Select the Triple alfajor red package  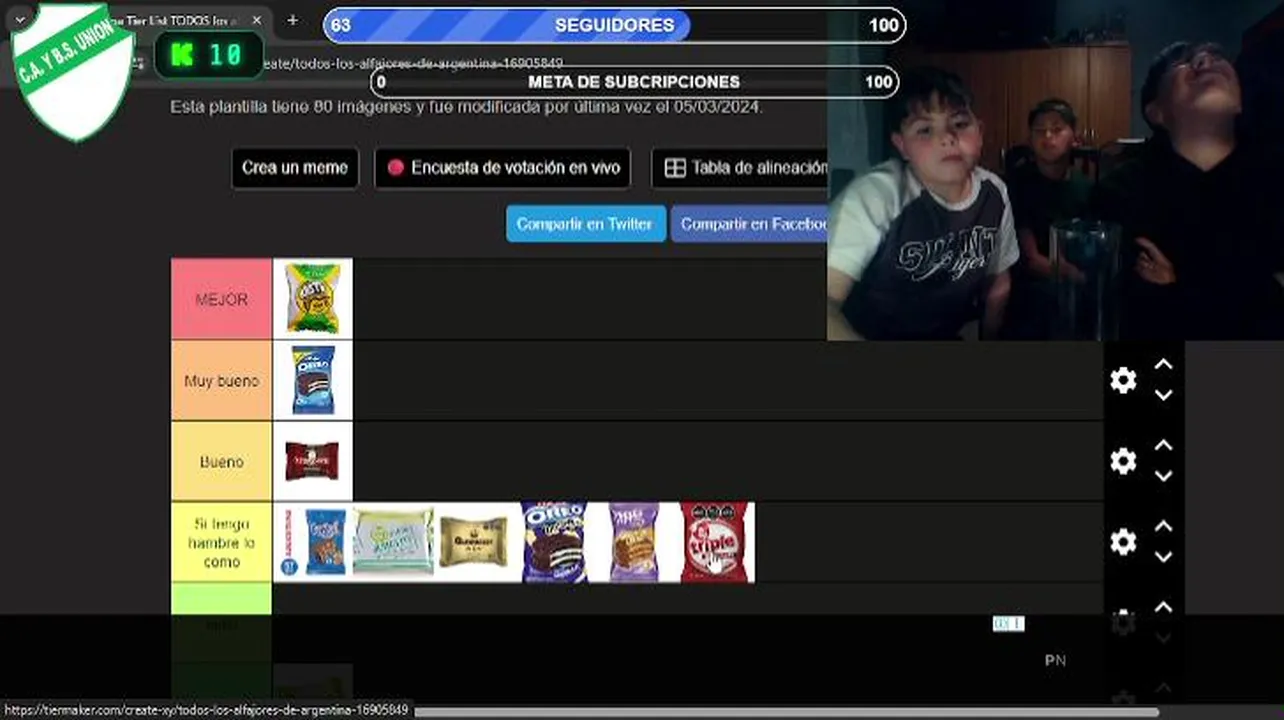[x=714, y=542]
